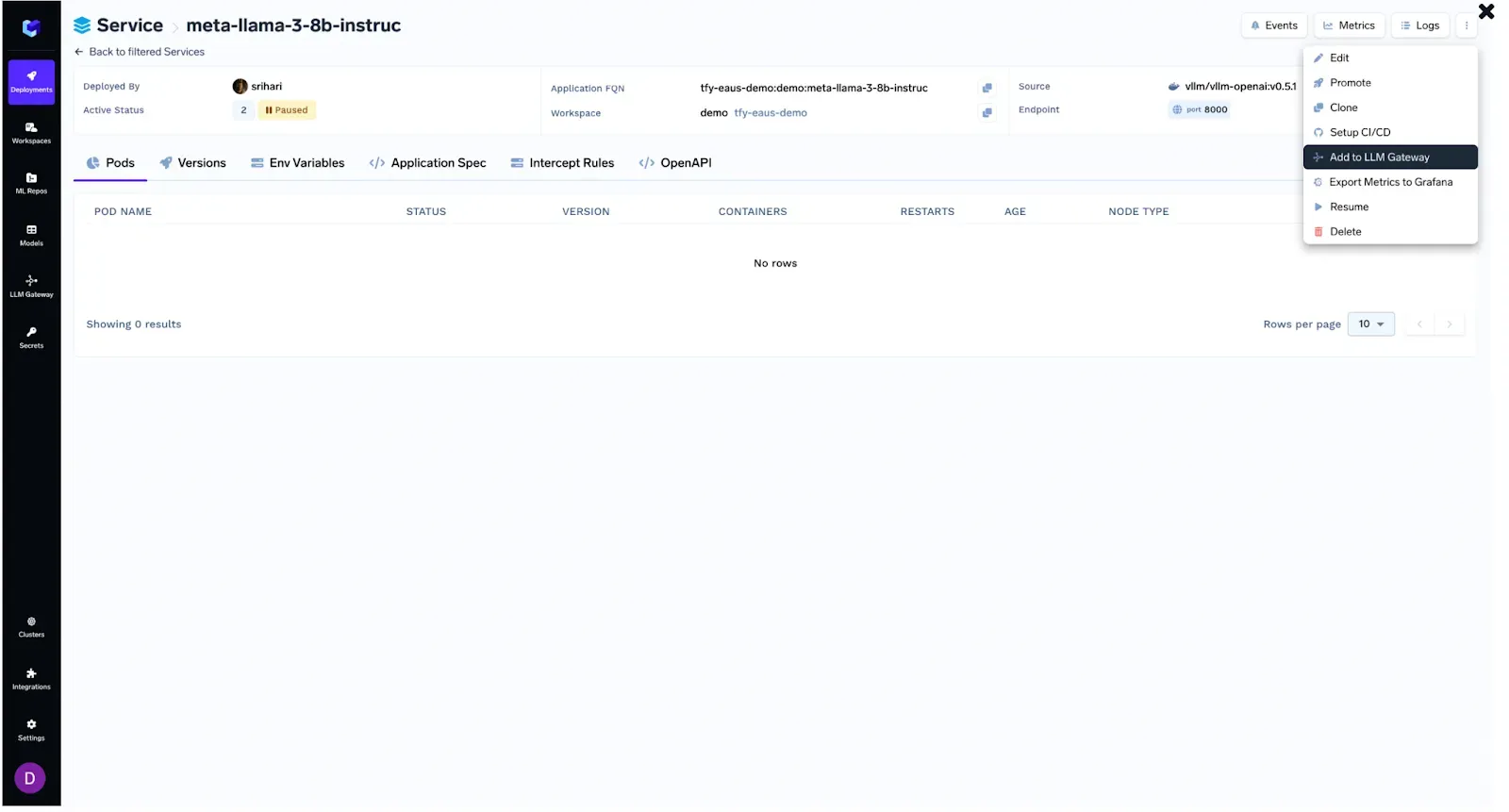Click the RESTARTS column header
Image resolution: width=1509 pixels, height=812 pixels.
click(927, 212)
